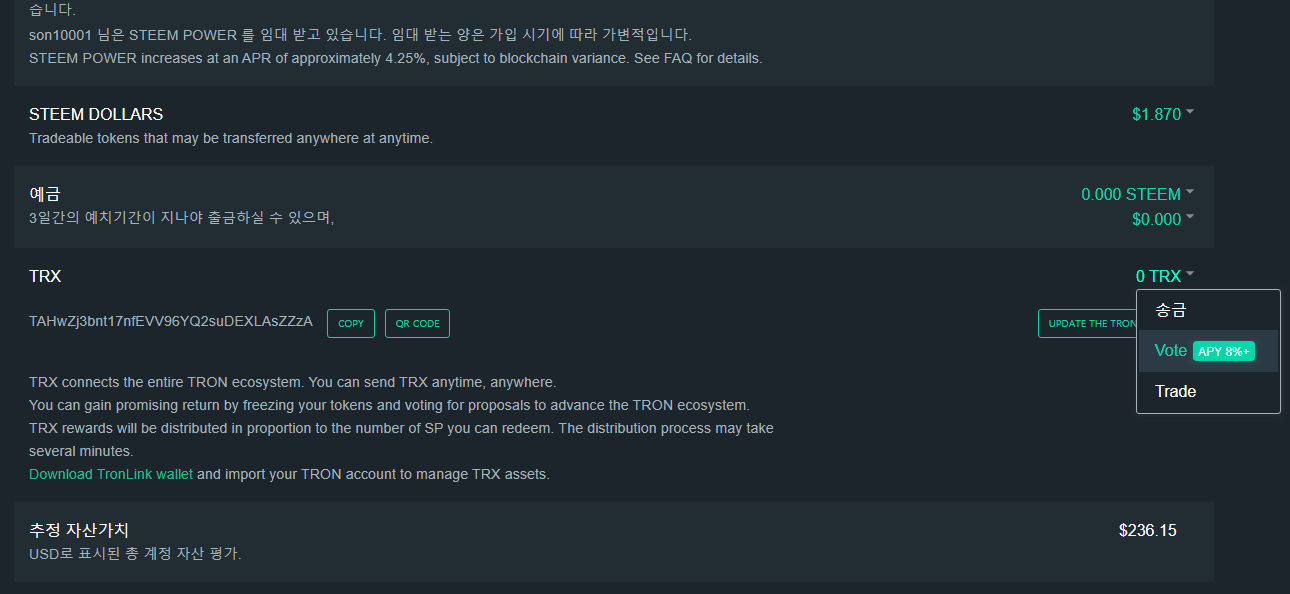
Task: Click the caret arrow beside $0.000
Action: 1190,217
